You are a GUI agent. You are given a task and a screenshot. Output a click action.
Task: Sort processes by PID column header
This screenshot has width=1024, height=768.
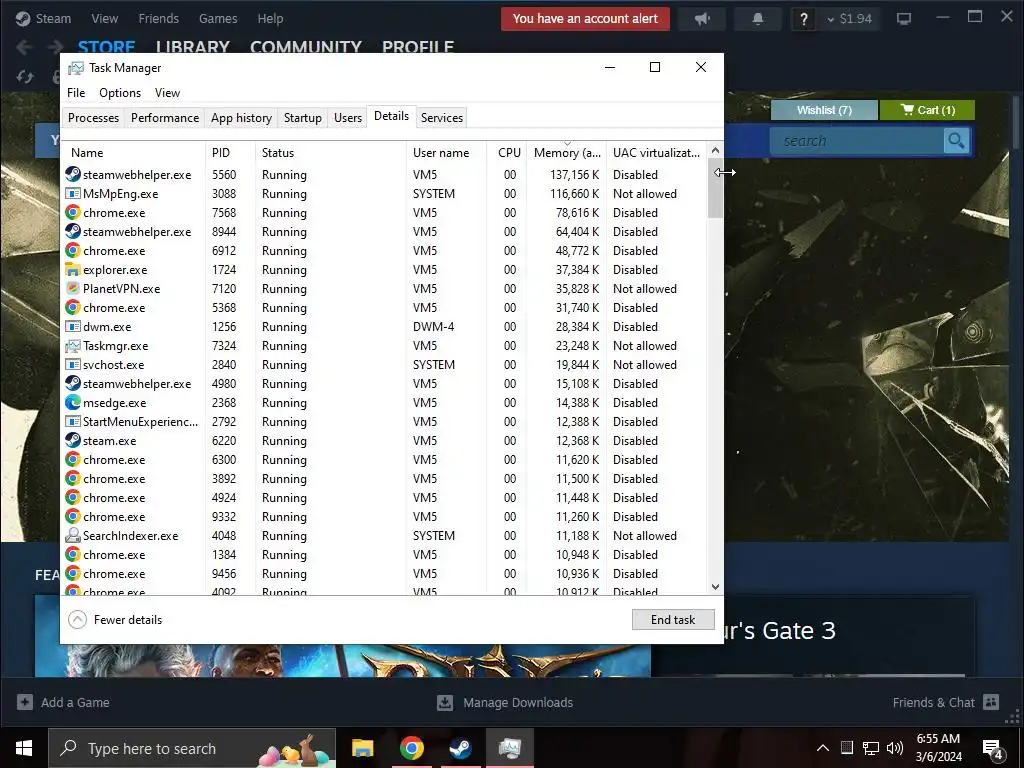point(231,152)
